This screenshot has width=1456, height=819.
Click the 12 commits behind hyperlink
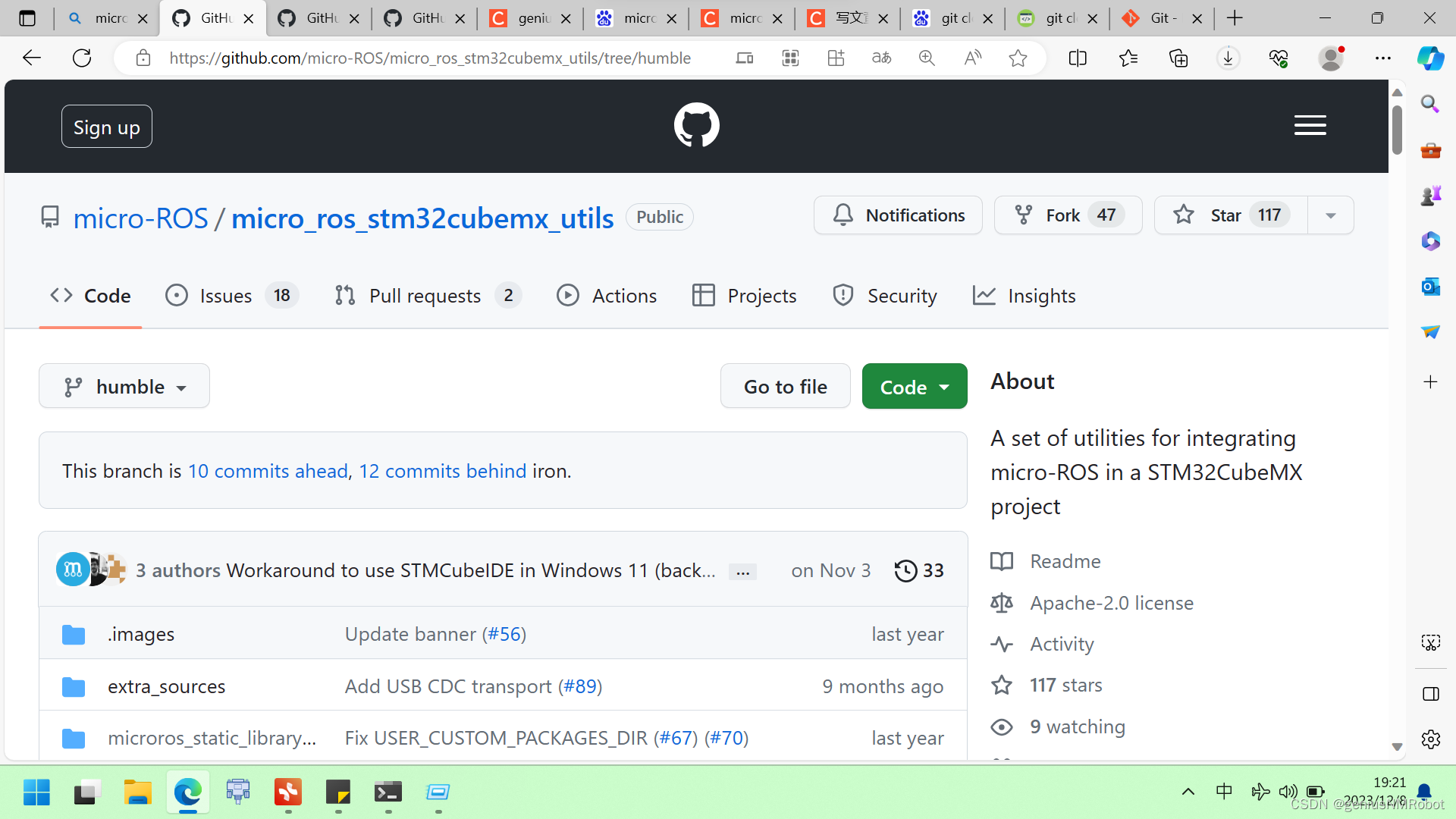[442, 470]
